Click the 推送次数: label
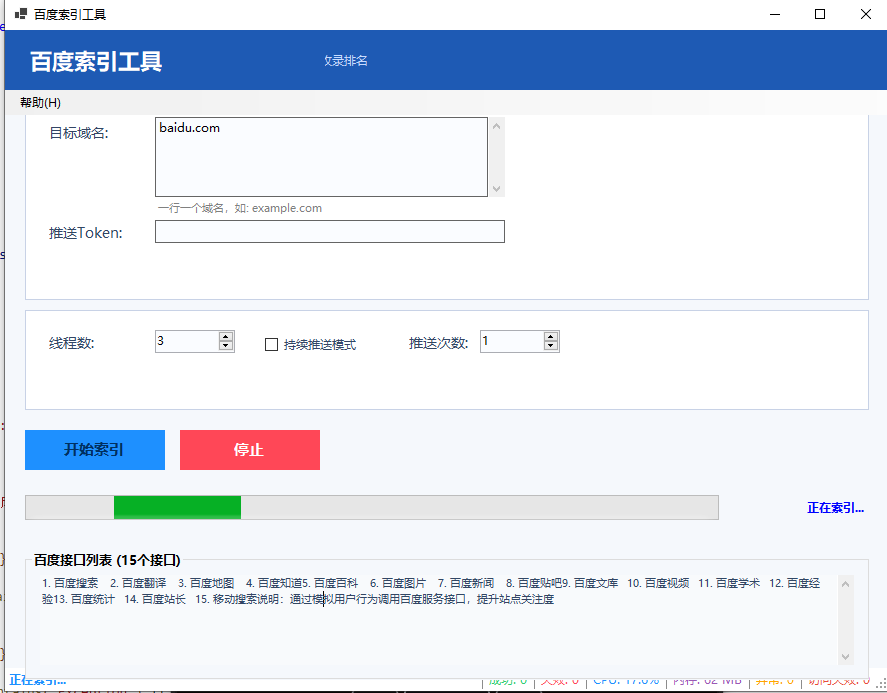The image size is (887, 693). 439,343
